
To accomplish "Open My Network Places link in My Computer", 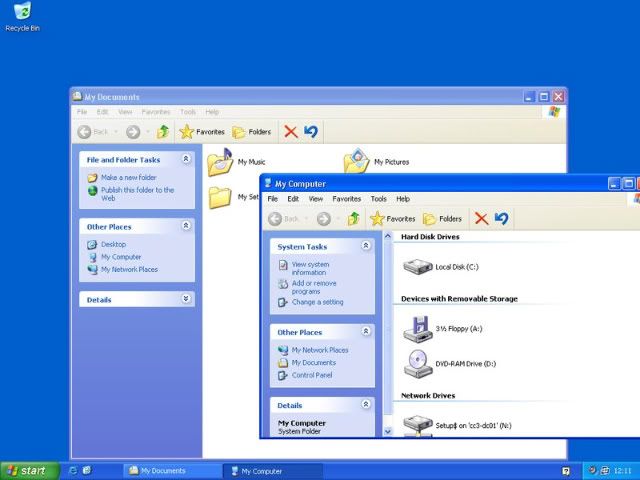I will click(320, 350).
